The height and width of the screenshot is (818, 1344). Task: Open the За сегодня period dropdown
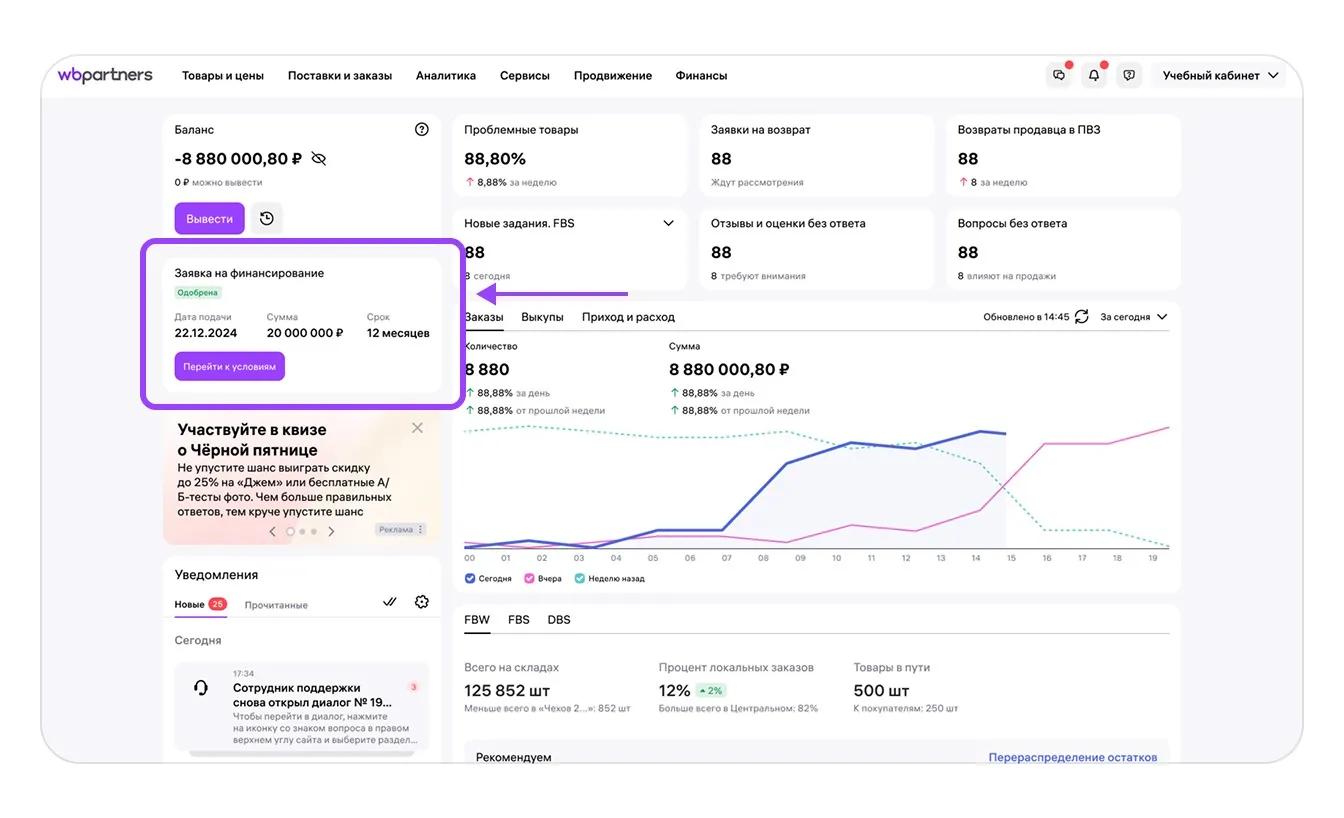pos(1134,317)
